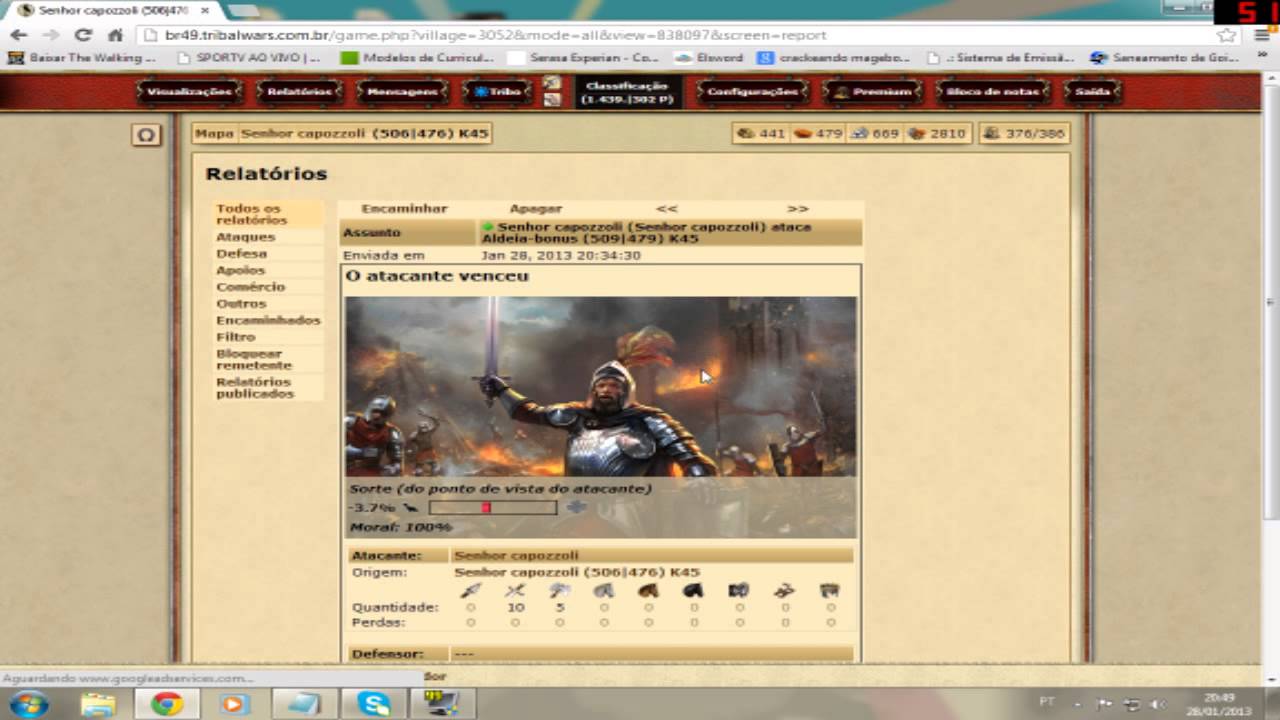Select the Ataques reports category
This screenshot has height=720, width=1280.
pyautogui.click(x=245, y=237)
